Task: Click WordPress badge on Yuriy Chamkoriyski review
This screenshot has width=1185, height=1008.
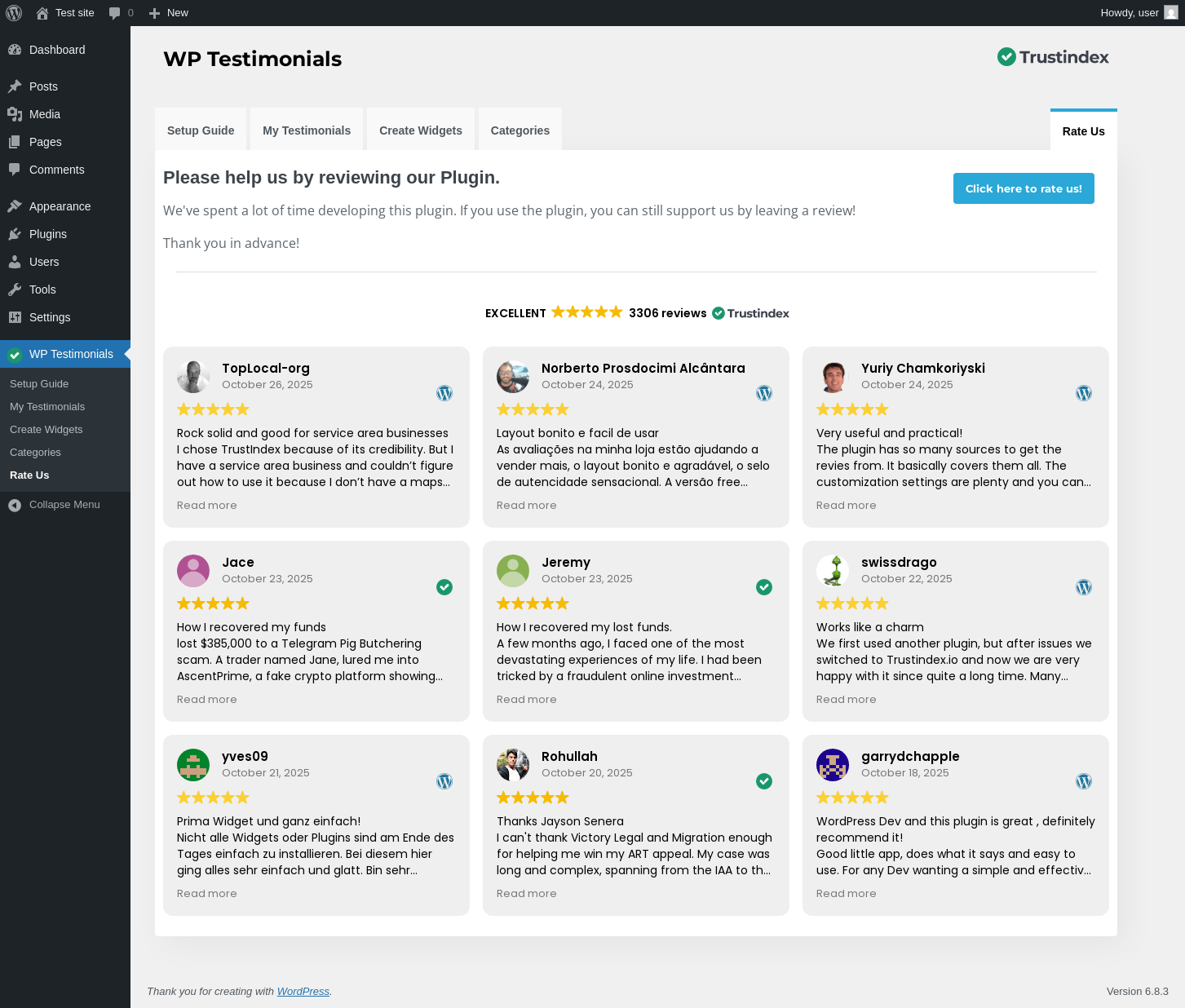Action: coord(1084,393)
